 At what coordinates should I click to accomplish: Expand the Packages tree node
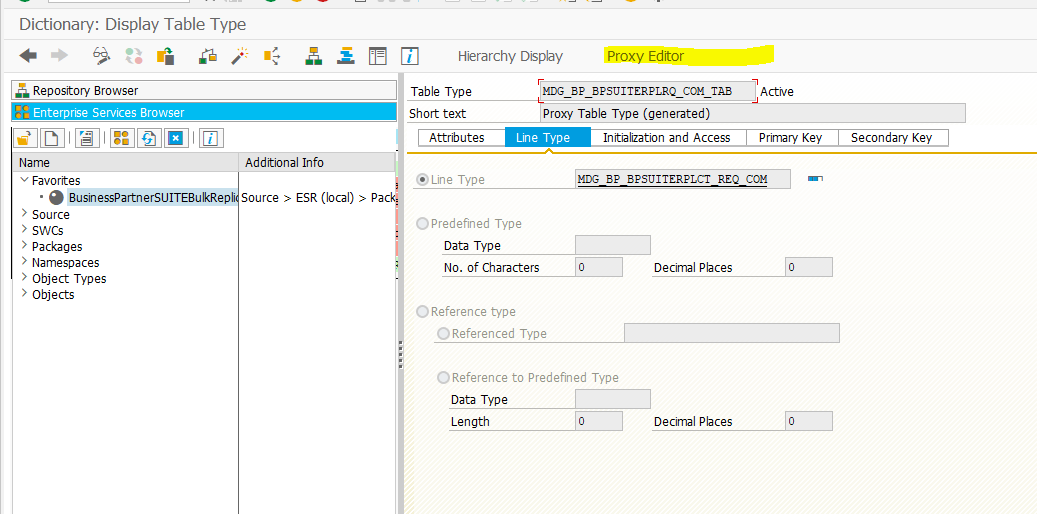pyautogui.click(x=24, y=245)
